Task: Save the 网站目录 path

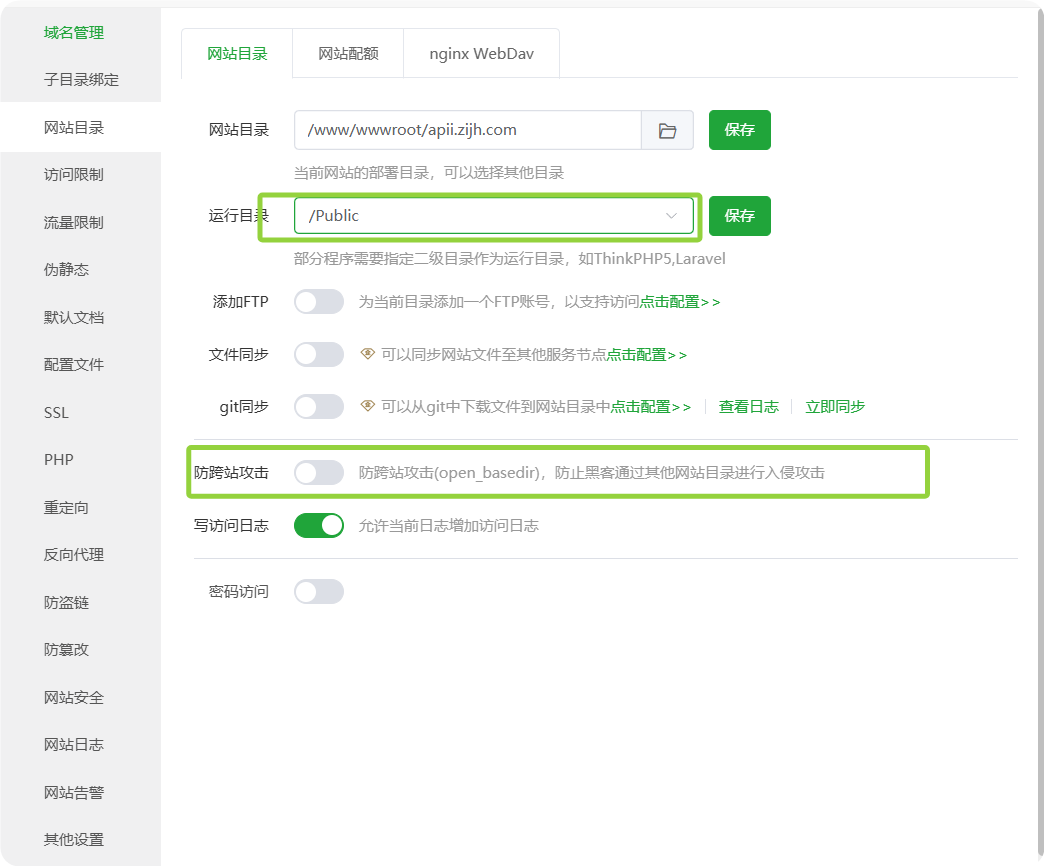Action: (739, 130)
